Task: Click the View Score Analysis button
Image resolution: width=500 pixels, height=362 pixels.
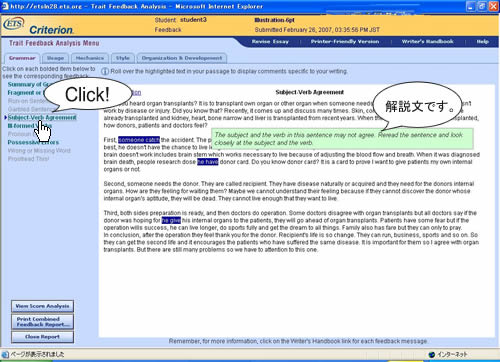Action: pyautogui.click(x=42, y=306)
